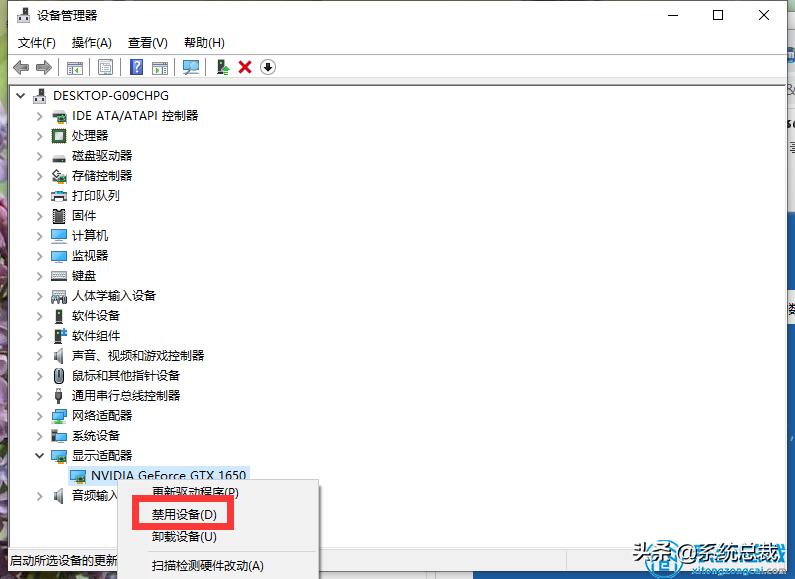
Task: Select the 键盘 tree entry
Action: (x=84, y=276)
